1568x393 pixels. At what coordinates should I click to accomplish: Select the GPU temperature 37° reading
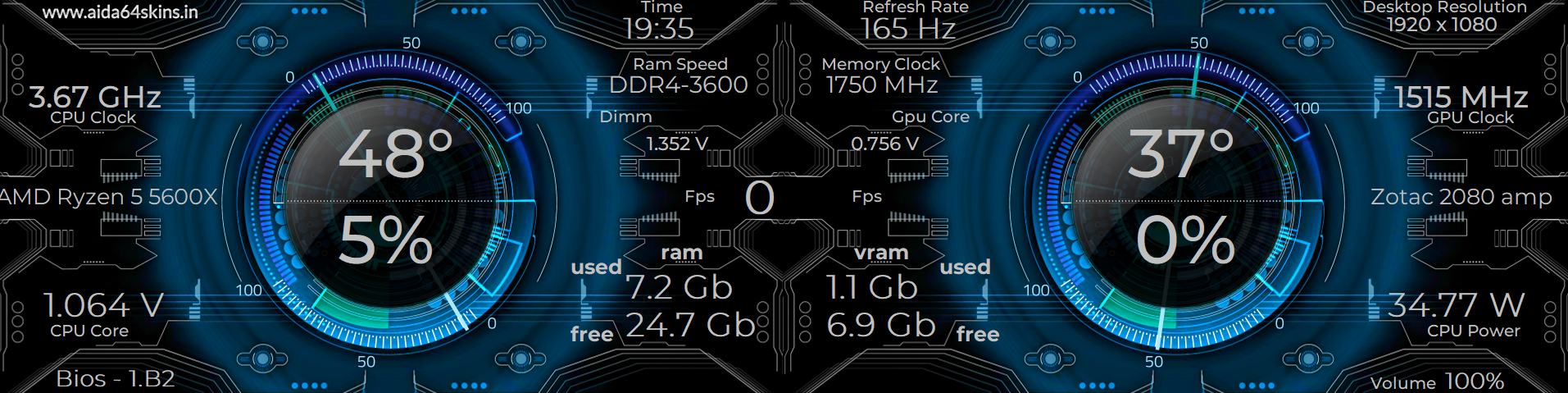coord(1180,154)
